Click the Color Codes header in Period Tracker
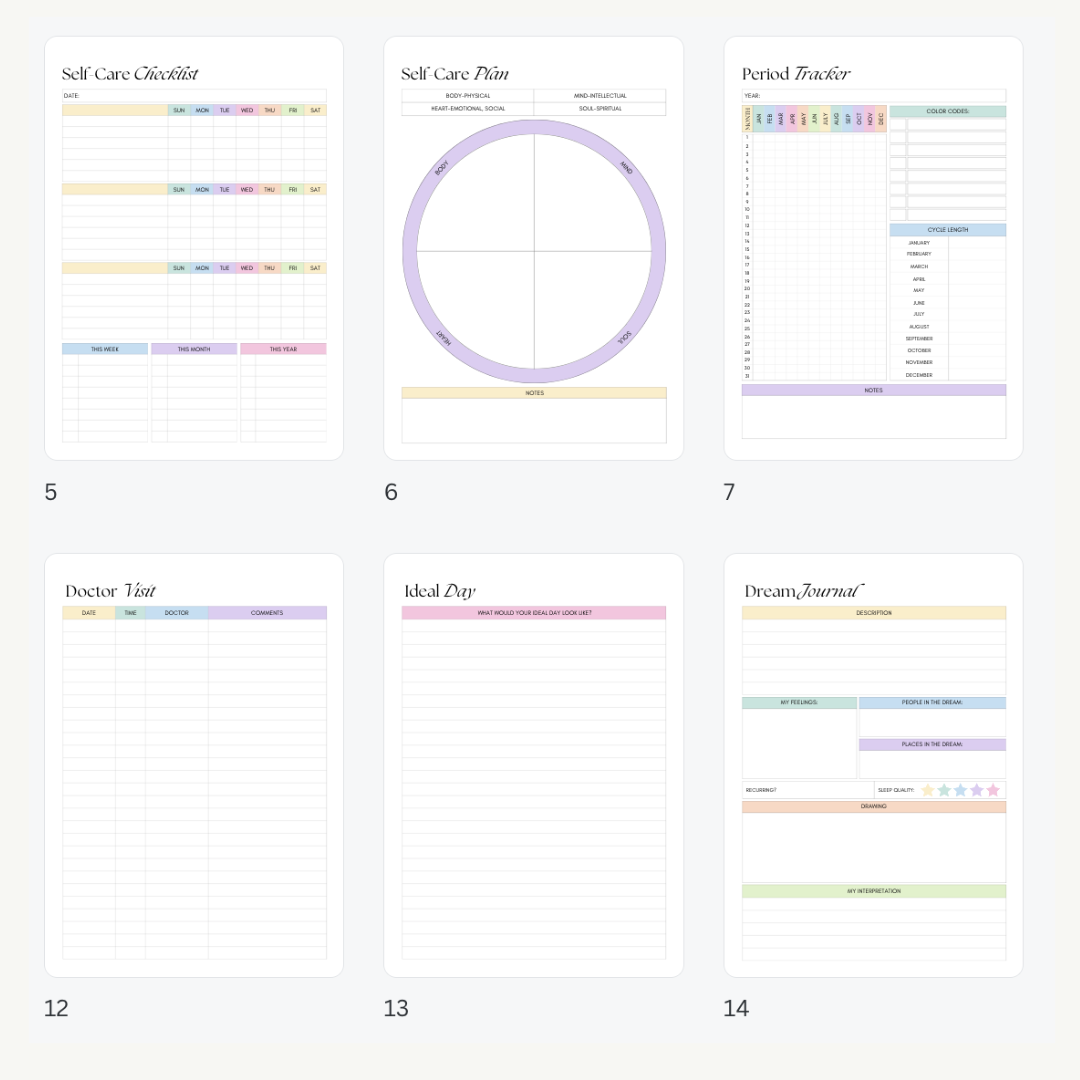The height and width of the screenshot is (1080, 1080). click(947, 112)
